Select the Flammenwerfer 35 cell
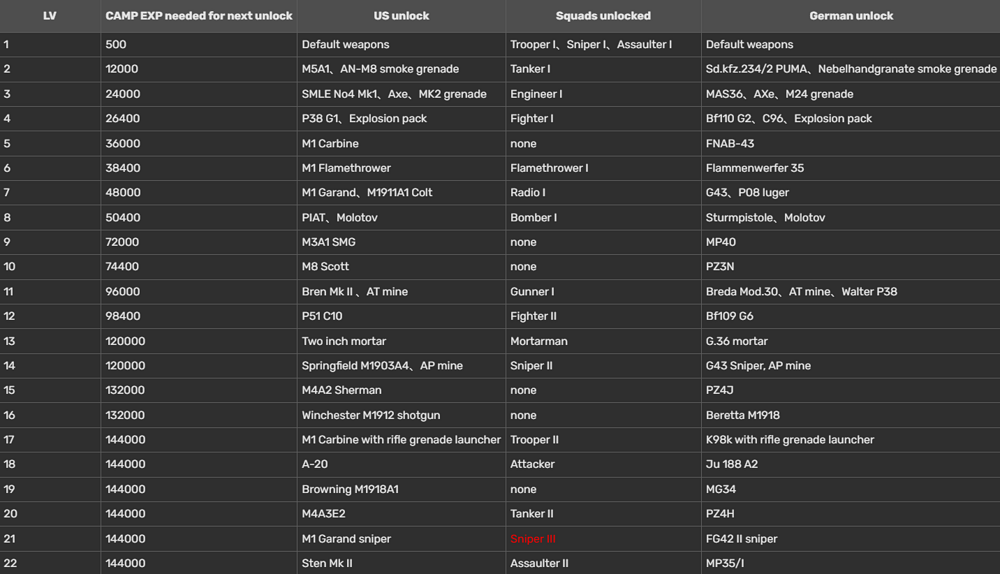Image resolution: width=1000 pixels, height=574 pixels. (x=851, y=168)
